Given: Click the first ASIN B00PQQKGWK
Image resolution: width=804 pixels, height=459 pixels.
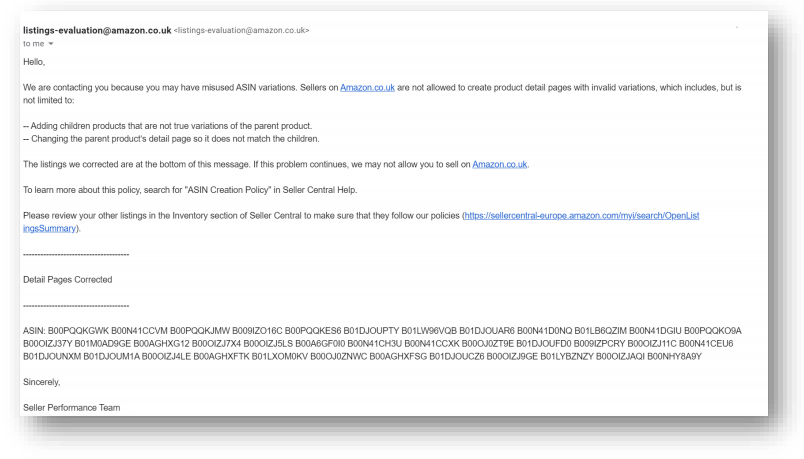Looking at the screenshot, I should click(x=72, y=329).
